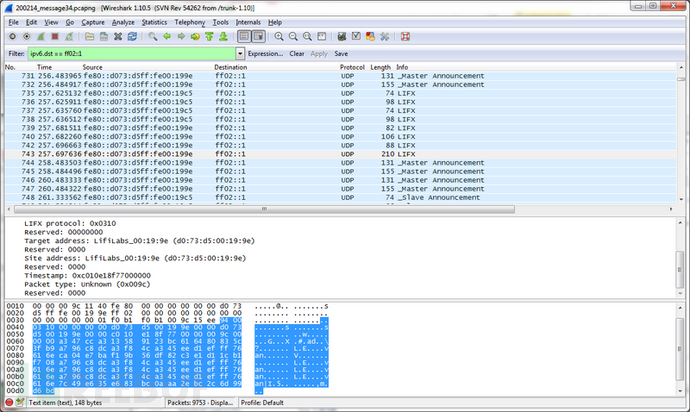Sort by Source column header
Screen dimensions: 690x412
pos(92,67)
